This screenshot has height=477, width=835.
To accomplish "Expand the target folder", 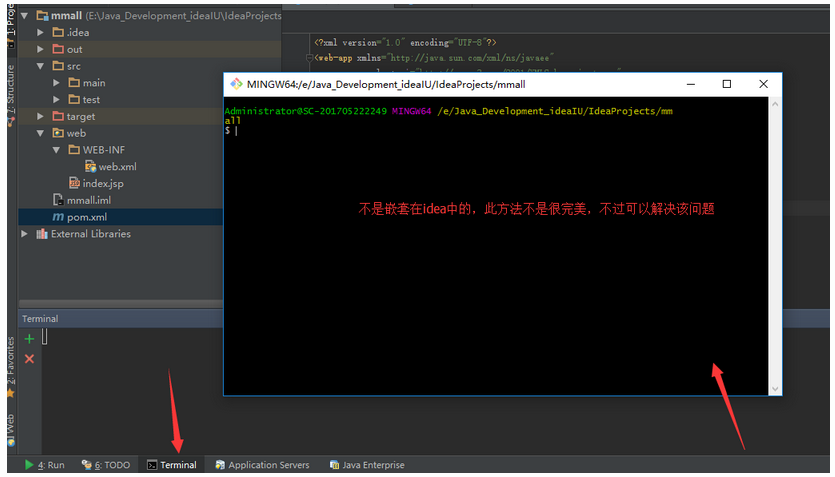I will (41, 116).
